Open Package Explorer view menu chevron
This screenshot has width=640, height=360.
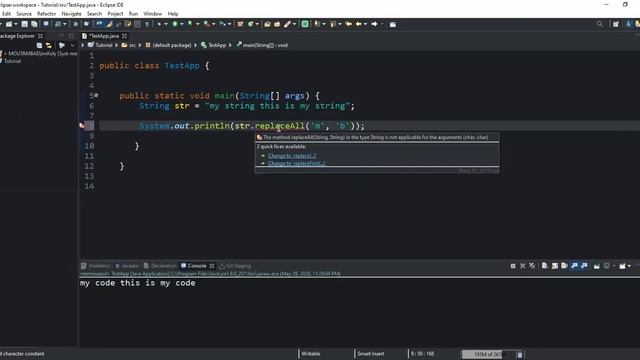click(x=72, y=45)
